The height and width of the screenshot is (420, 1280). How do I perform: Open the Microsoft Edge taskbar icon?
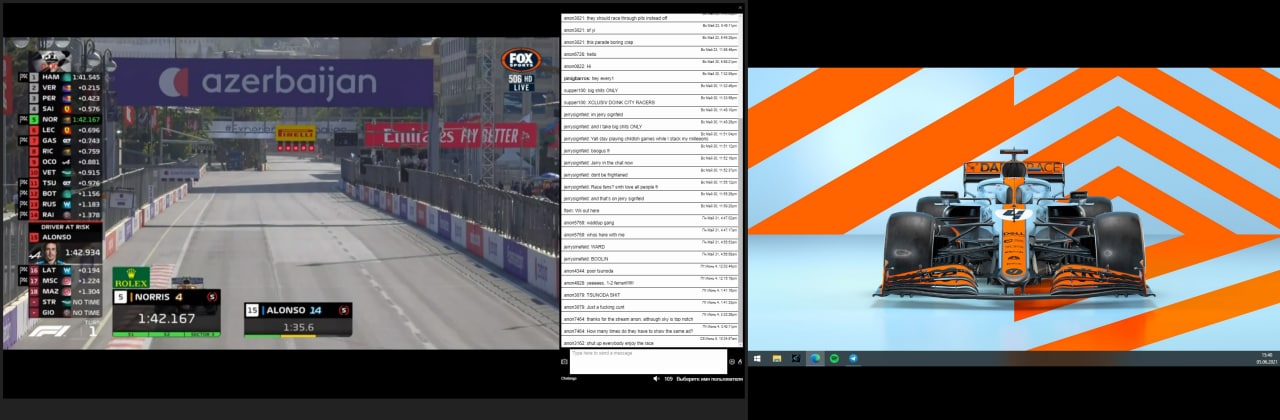(816, 358)
